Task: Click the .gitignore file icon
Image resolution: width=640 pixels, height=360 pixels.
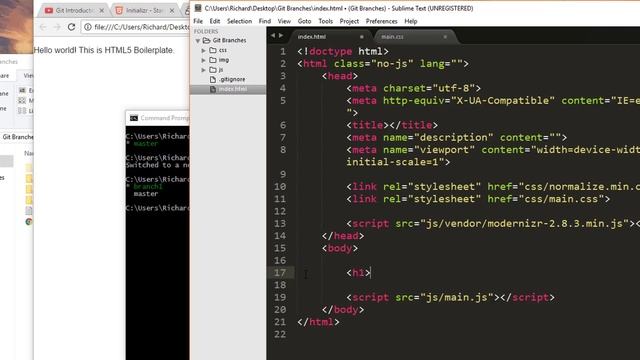Action: click(x=213, y=80)
